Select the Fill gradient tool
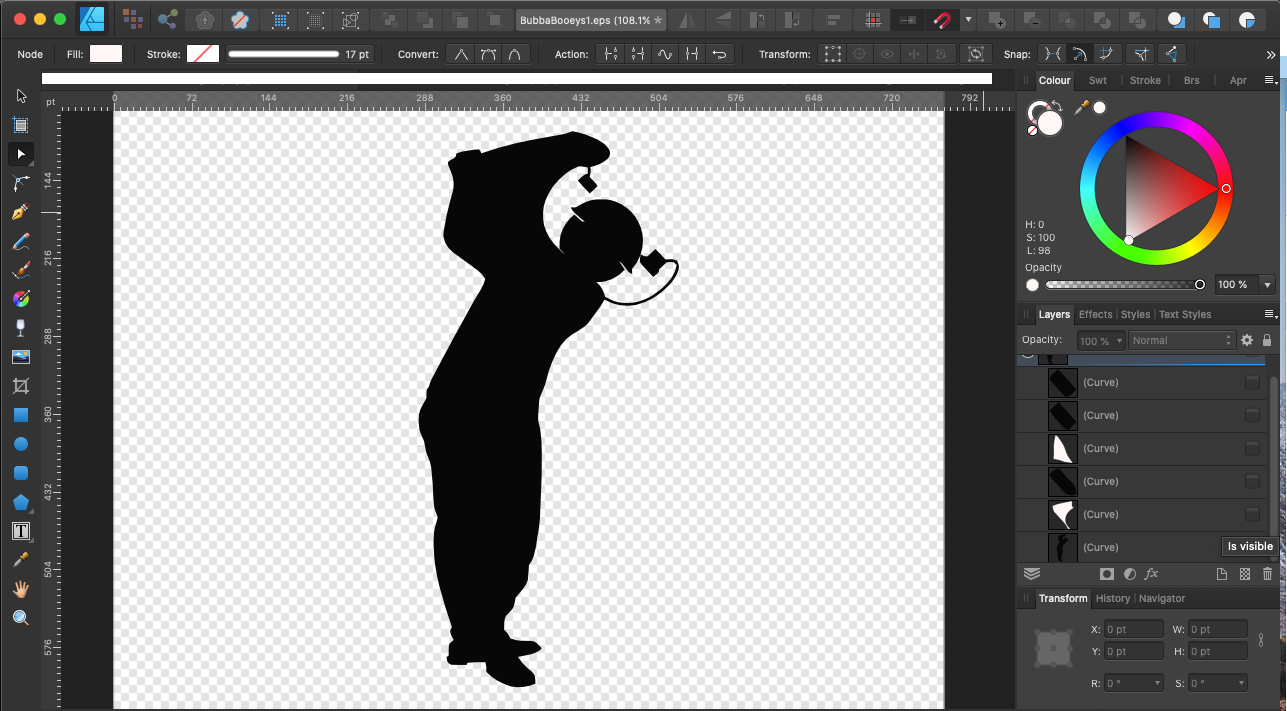 coord(21,298)
